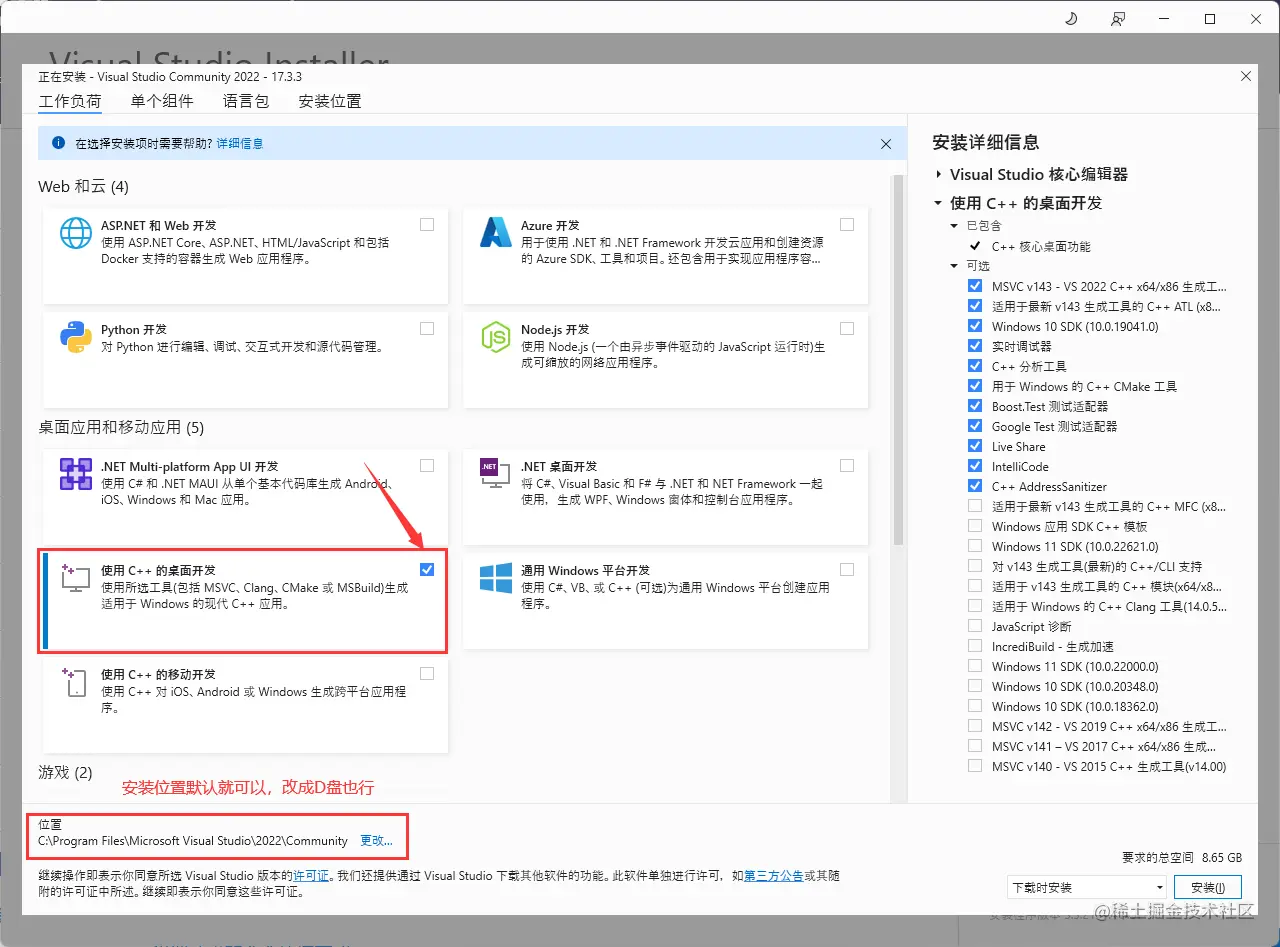Screen dimensions: 1280x947
Task: Check Windows 应用 SDK C++ 模板
Action: 975,526
